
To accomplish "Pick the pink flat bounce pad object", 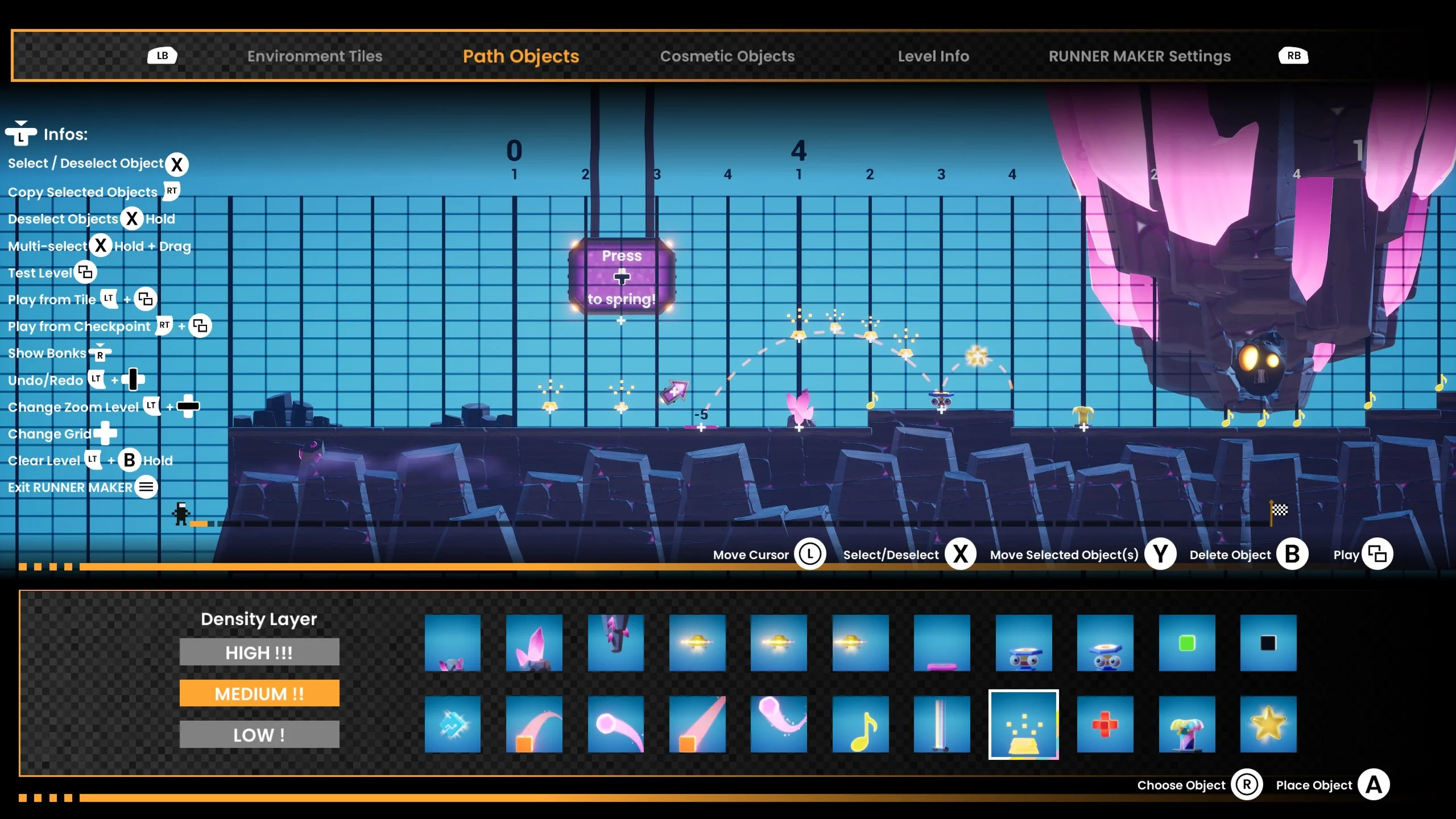I will pyautogui.click(x=941, y=643).
